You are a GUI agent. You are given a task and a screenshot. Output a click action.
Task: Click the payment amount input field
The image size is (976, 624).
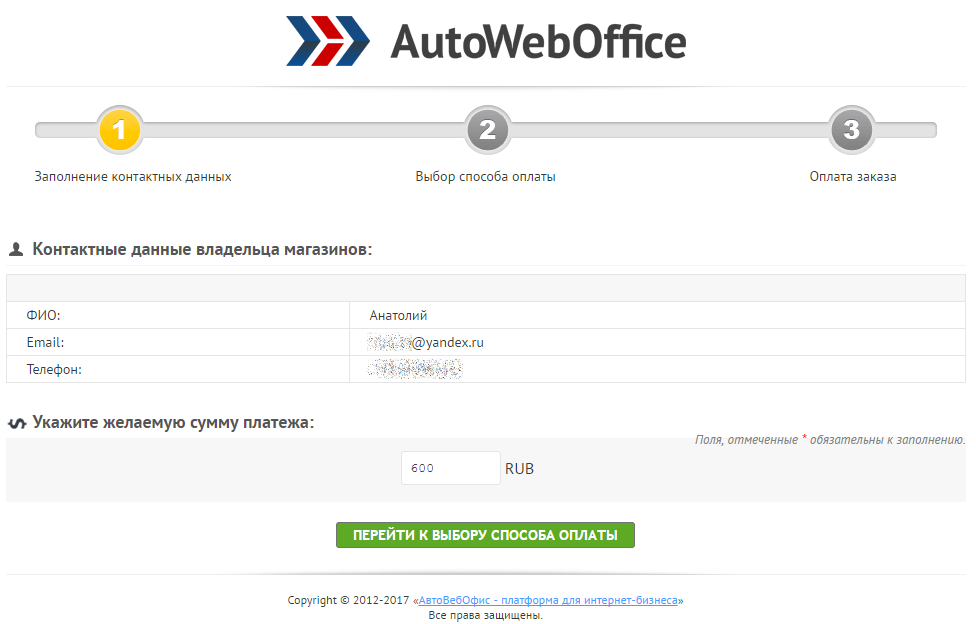(450, 468)
